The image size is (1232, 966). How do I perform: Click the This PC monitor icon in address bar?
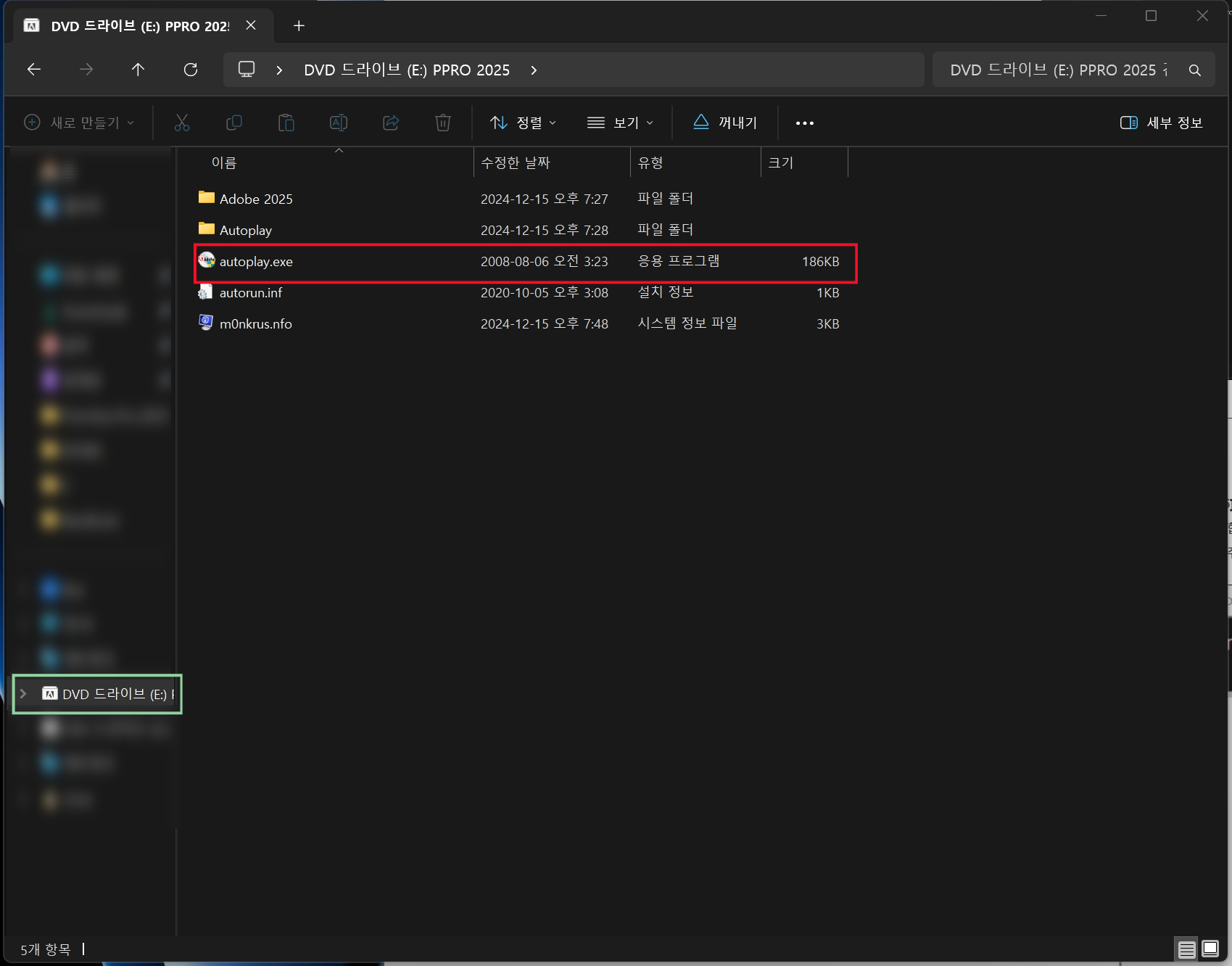point(247,70)
